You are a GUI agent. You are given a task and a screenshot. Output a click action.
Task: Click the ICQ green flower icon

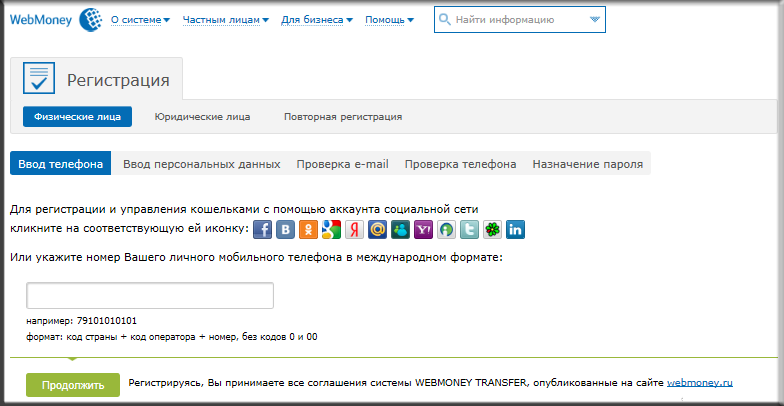click(492, 230)
